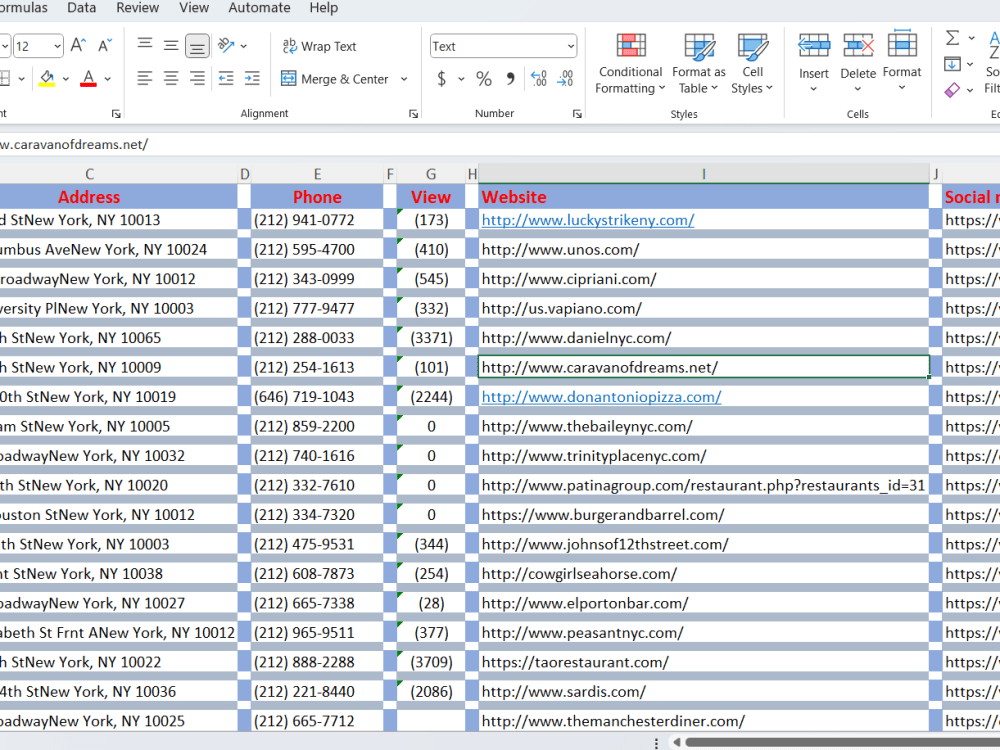Toggle Wrap Text
Screen dimensions: 1000x750
coord(319,46)
